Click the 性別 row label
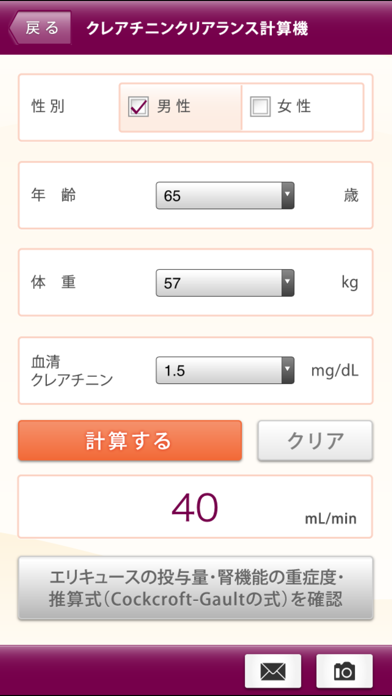The image size is (392, 696). pyautogui.click(x=48, y=107)
